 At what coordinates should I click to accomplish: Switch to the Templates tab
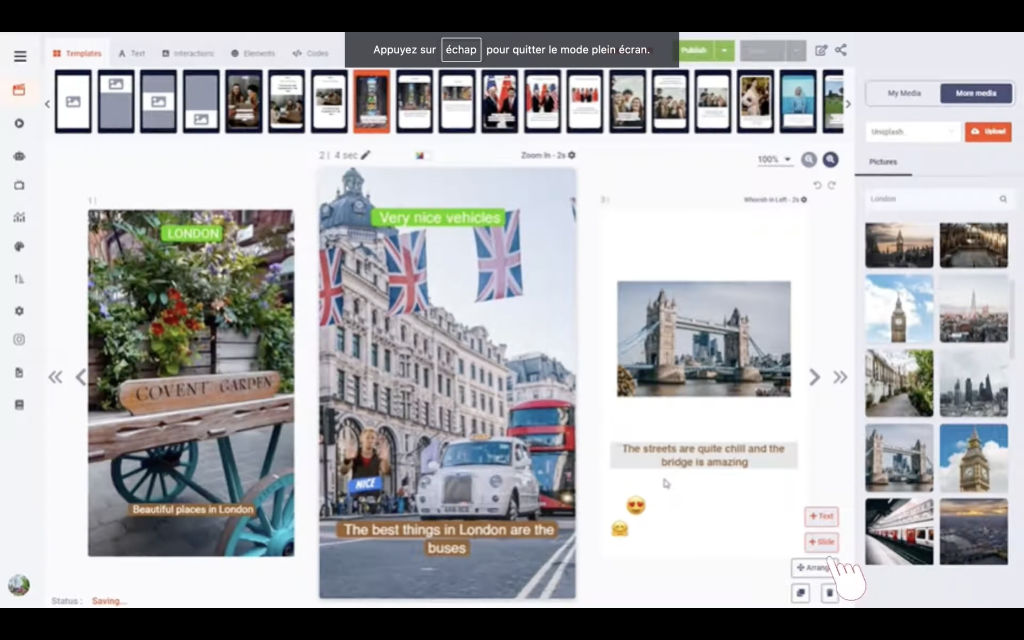[77, 54]
